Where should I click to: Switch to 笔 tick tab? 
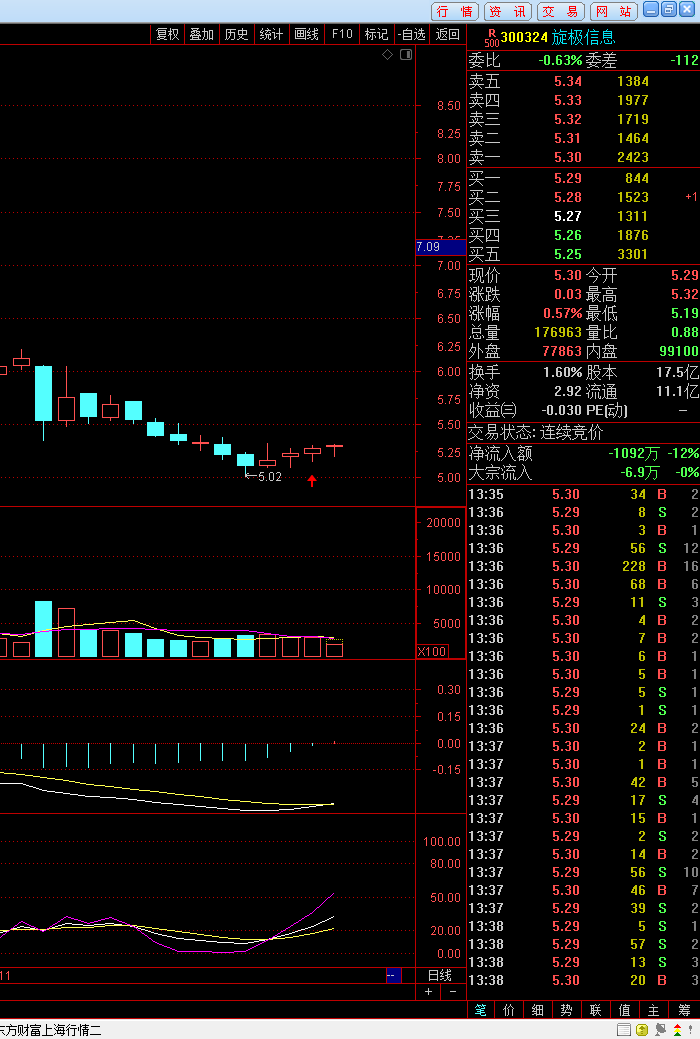(481, 1010)
